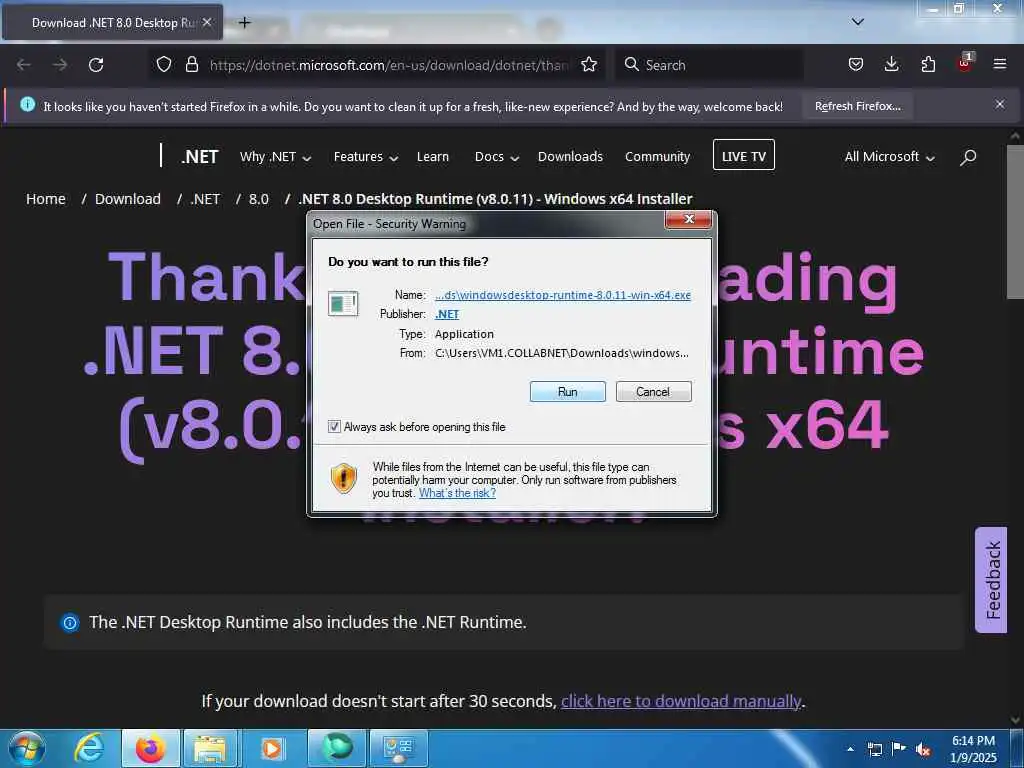Click the click here to download manually link
This screenshot has height=768, width=1024.
click(681, 701)
